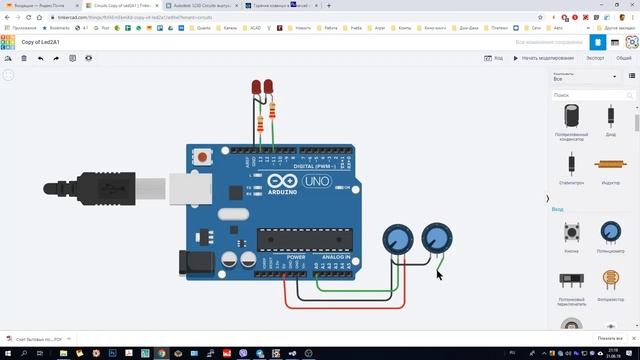This screenshot has height=360, width=640.
Task: Click the Ввод category heading
Action: point(557,209)
